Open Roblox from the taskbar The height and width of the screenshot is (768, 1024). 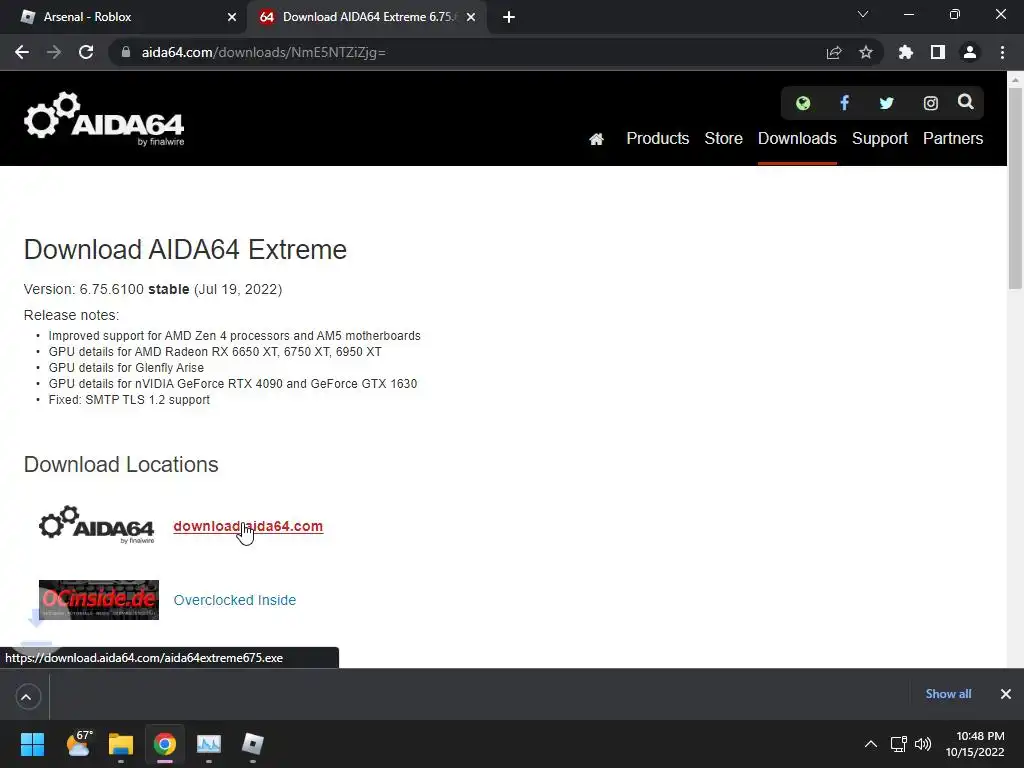coord(253,744)
